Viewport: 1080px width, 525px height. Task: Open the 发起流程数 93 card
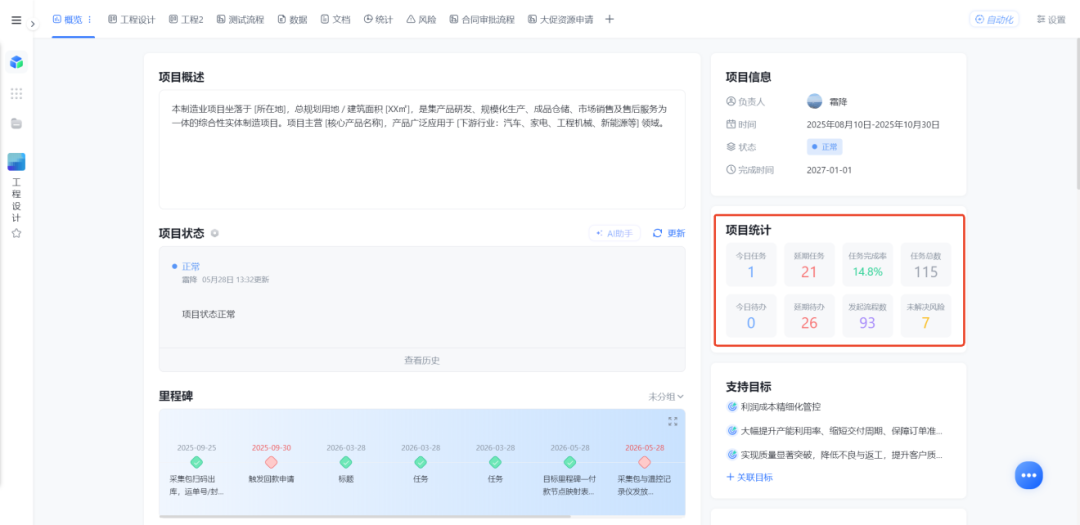click(x=867, y=316)
